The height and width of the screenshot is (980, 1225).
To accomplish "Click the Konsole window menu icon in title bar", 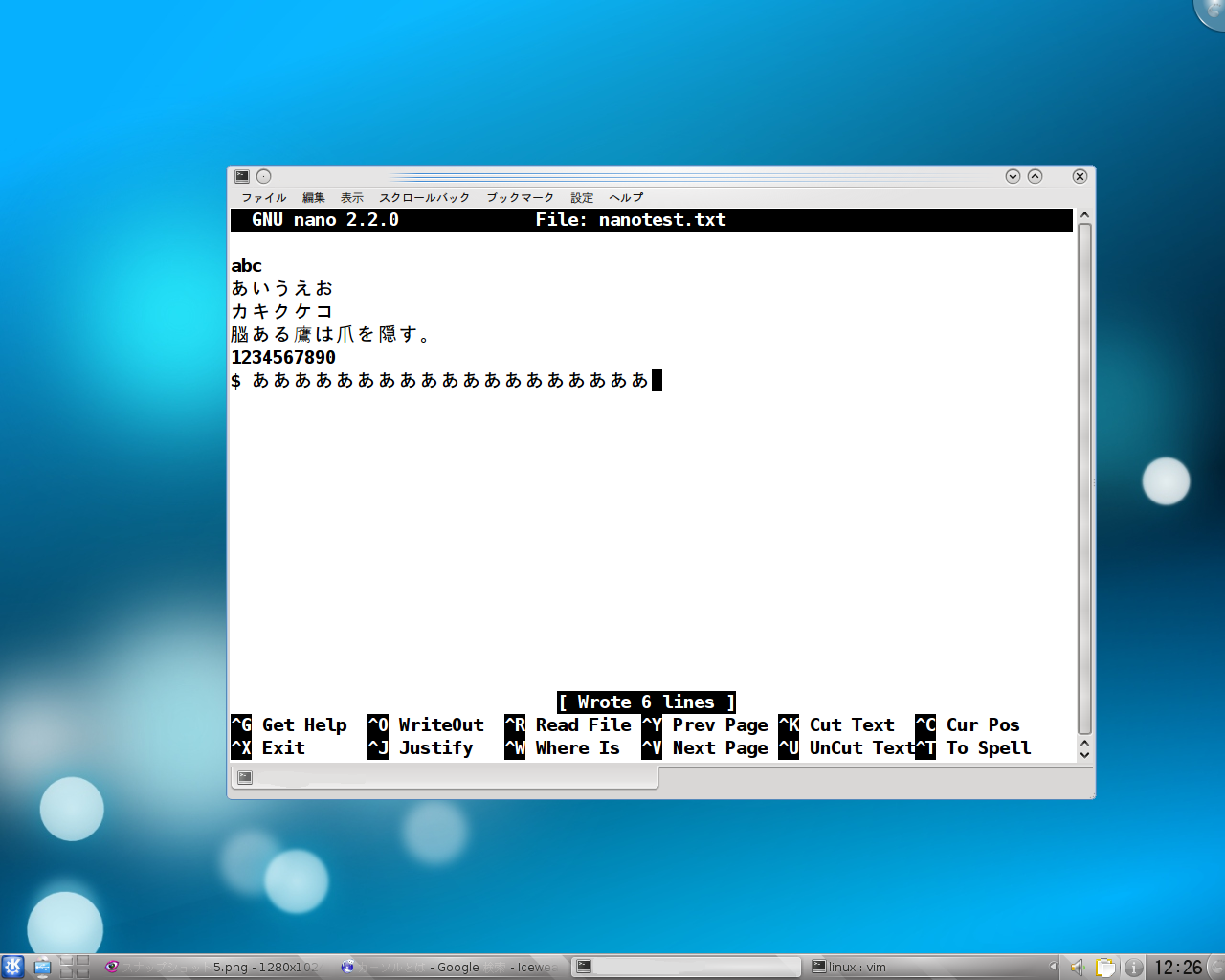I will point(242,176).
